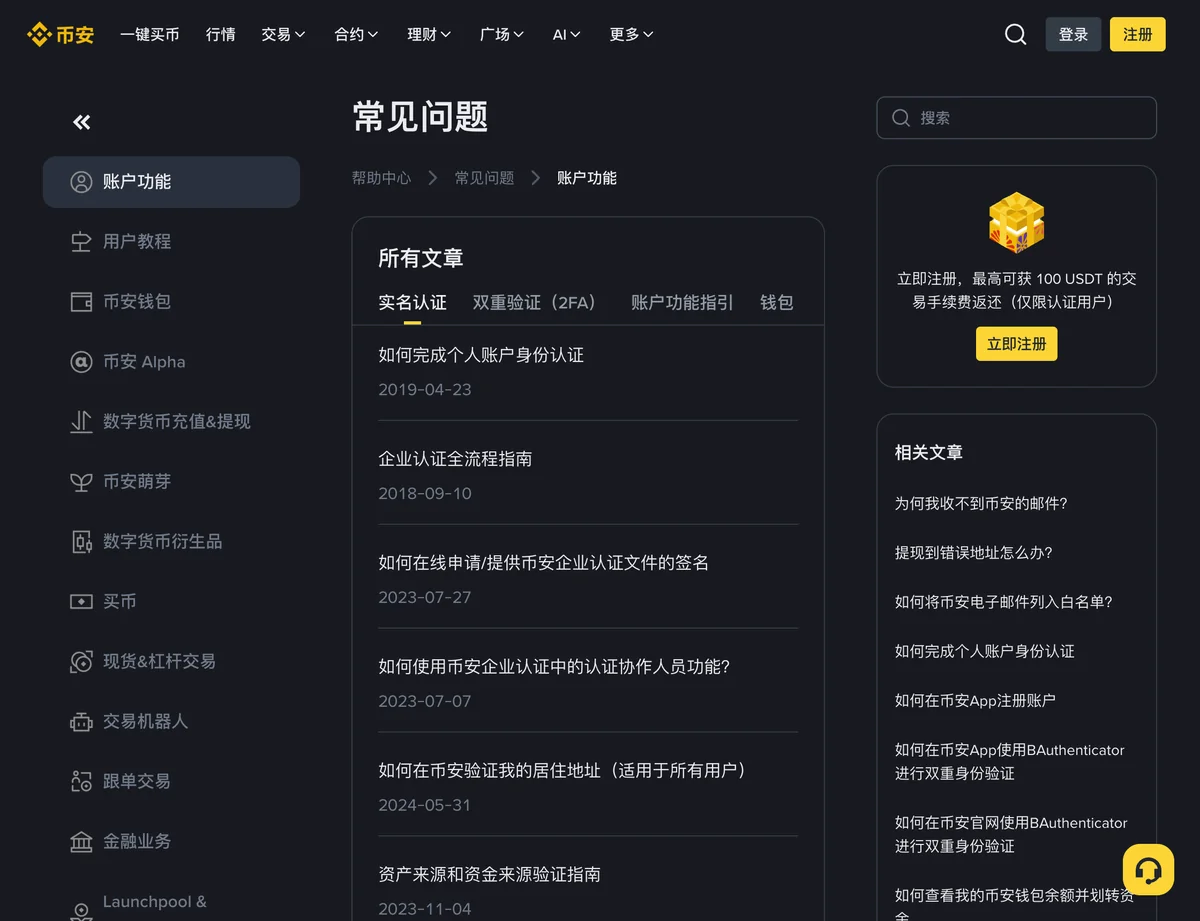Open the customer support headset chat
The image size is (1200, 921).
coord(1148,870)
